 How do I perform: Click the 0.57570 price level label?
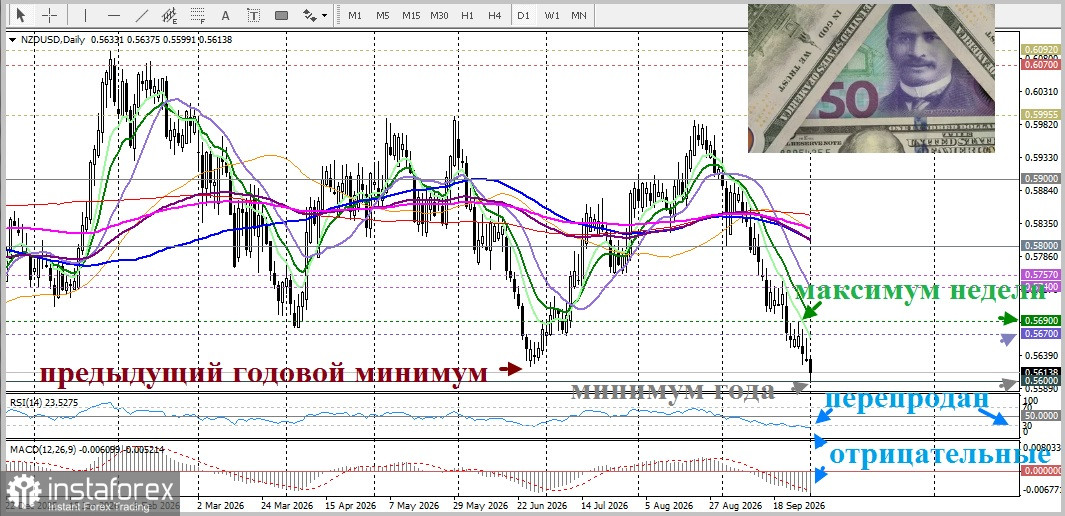pos(1040,274)
